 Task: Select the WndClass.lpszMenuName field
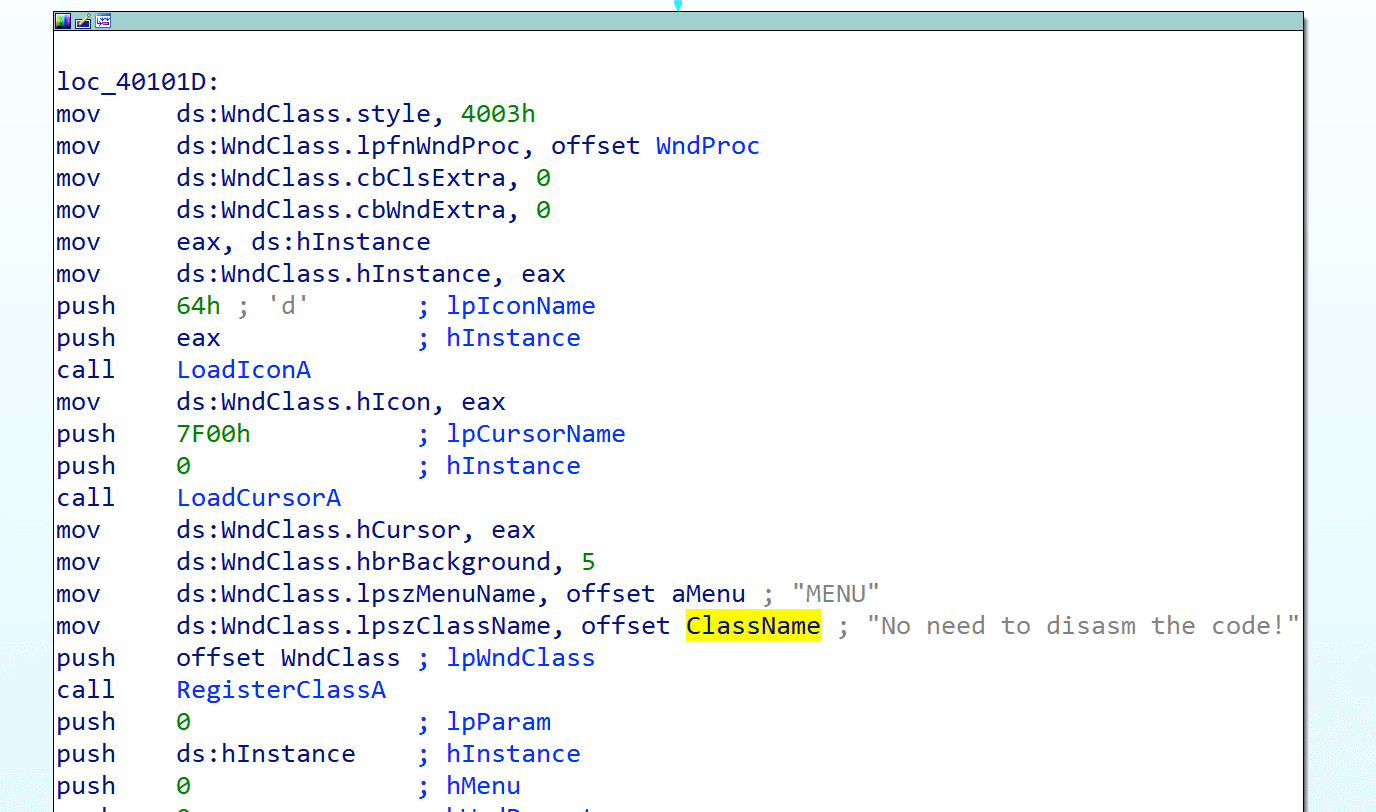pyautogui.click(x=356, y=594)
